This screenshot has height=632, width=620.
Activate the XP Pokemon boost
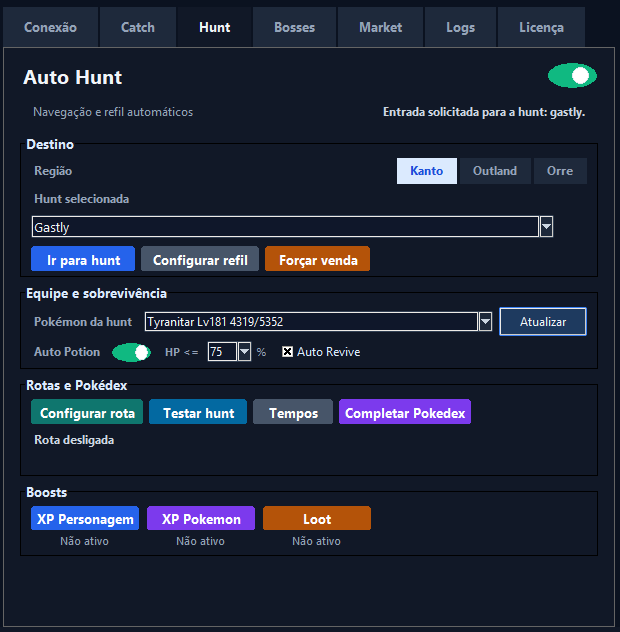pyautogui.click(x=201, y=518)
